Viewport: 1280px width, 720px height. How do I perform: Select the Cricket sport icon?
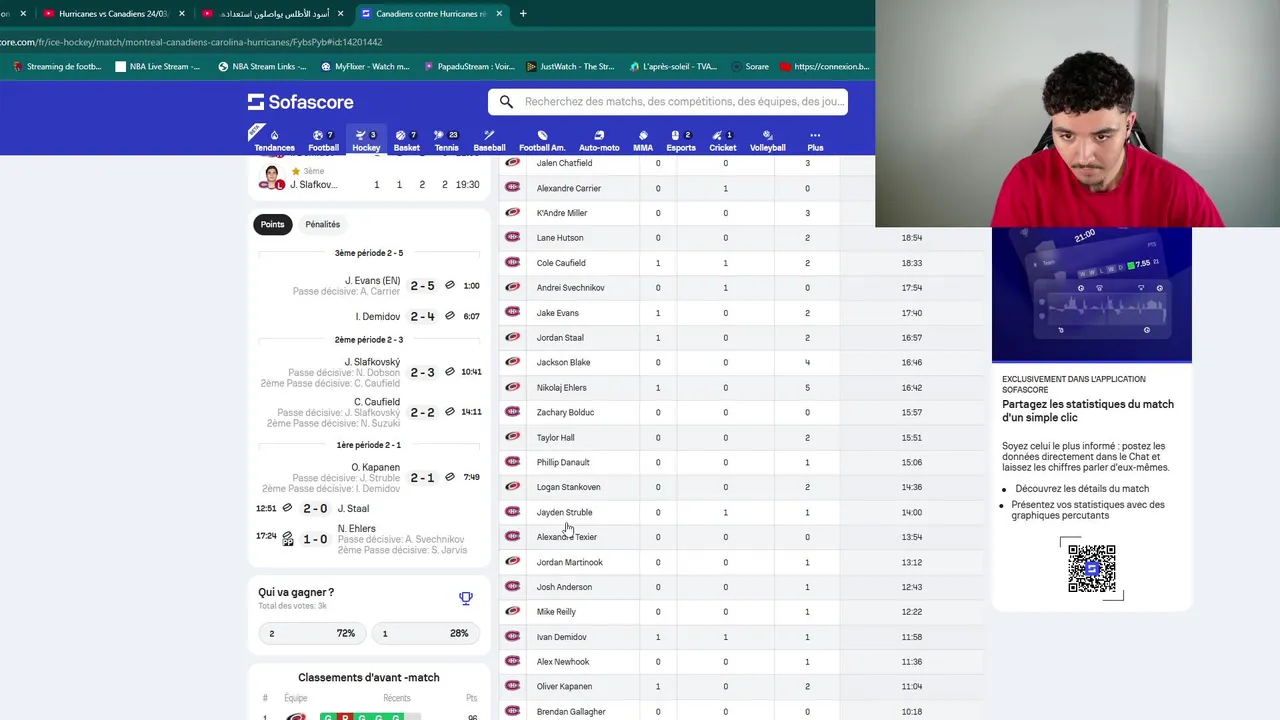click(x=723, y=141)
